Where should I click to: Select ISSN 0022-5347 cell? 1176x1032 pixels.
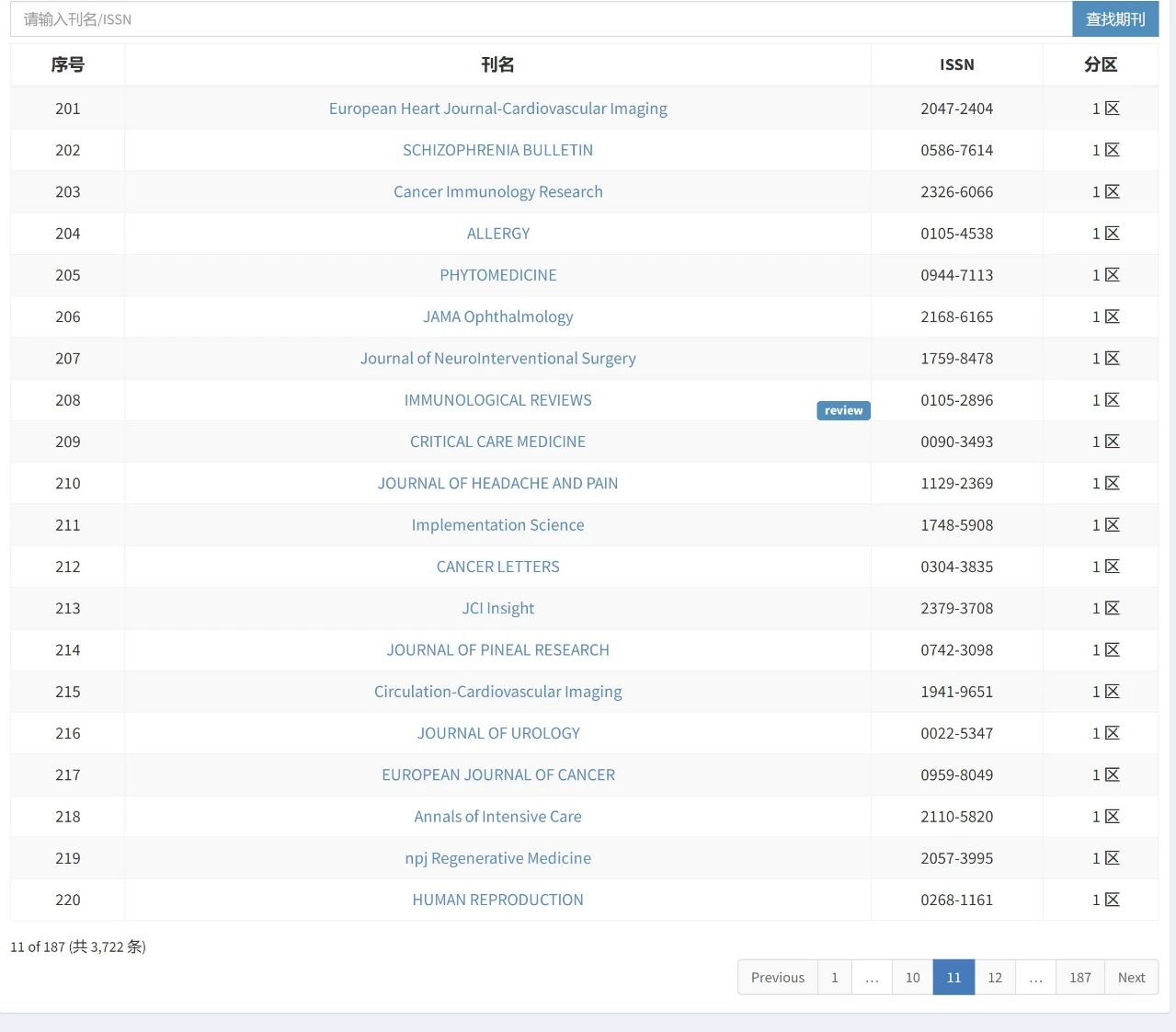957,733
